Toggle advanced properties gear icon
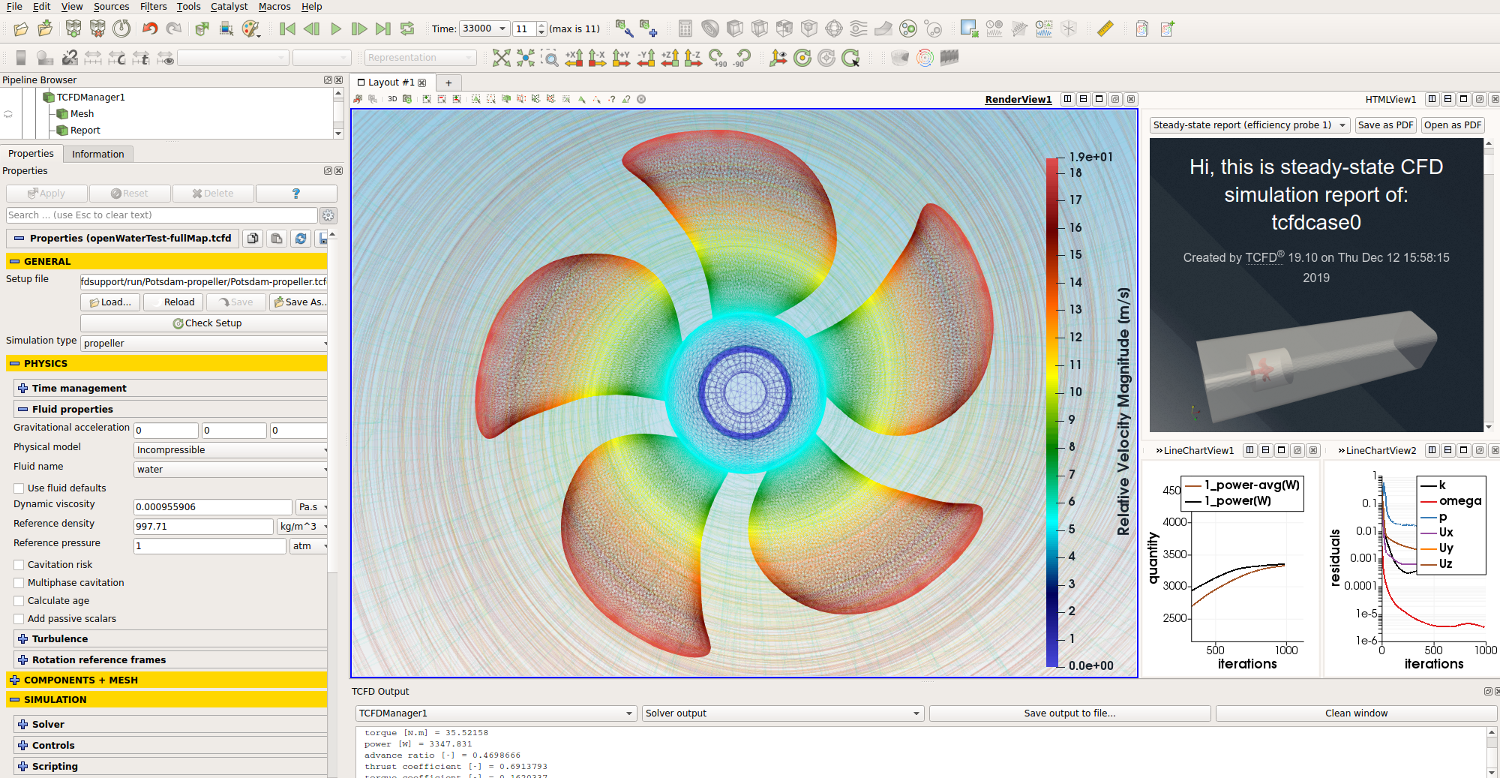This screenshot has width=1500, height=778. click(328, 215)
